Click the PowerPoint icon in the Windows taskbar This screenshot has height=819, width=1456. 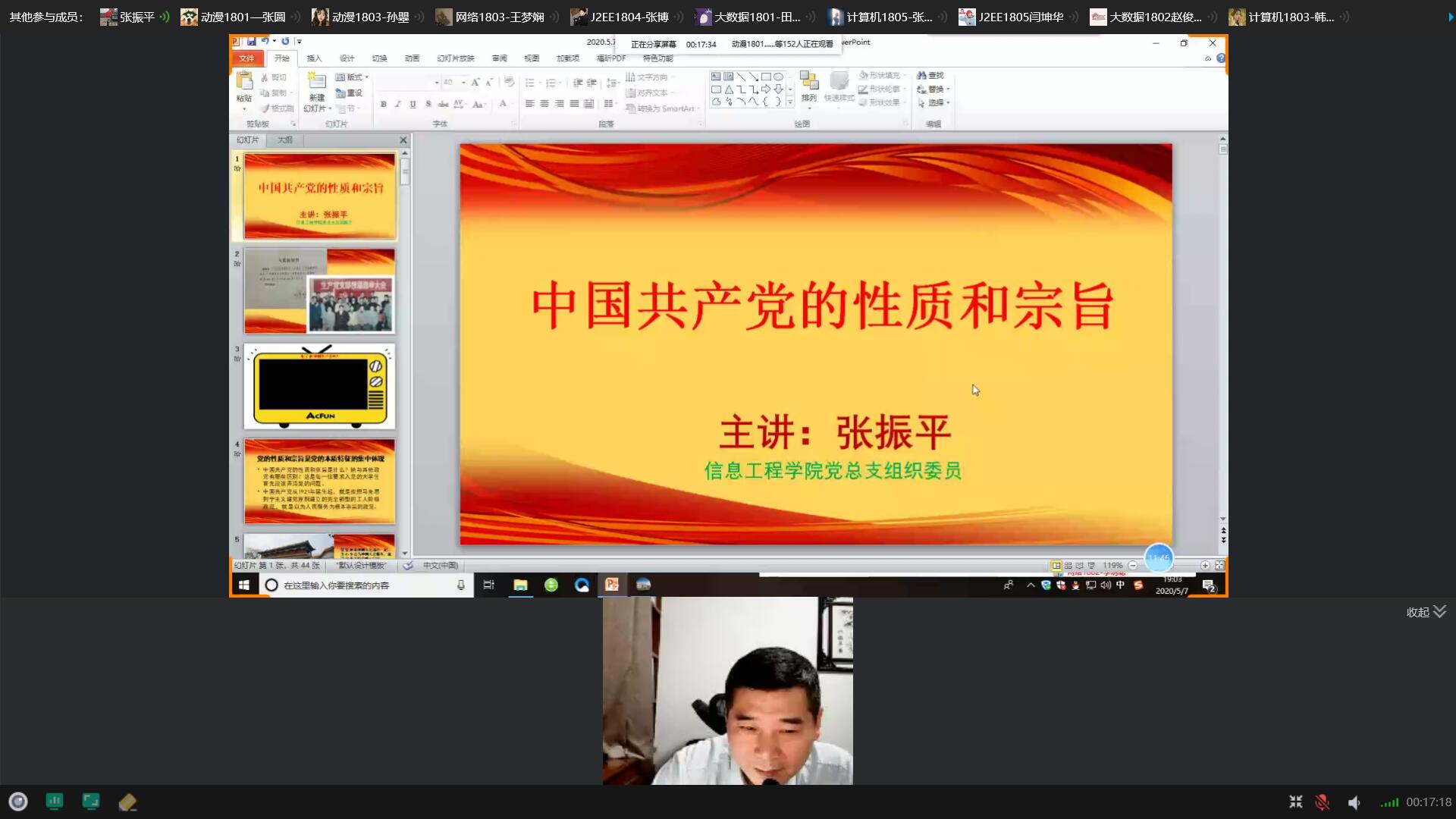pyautogui.click(x=612, y=585)
